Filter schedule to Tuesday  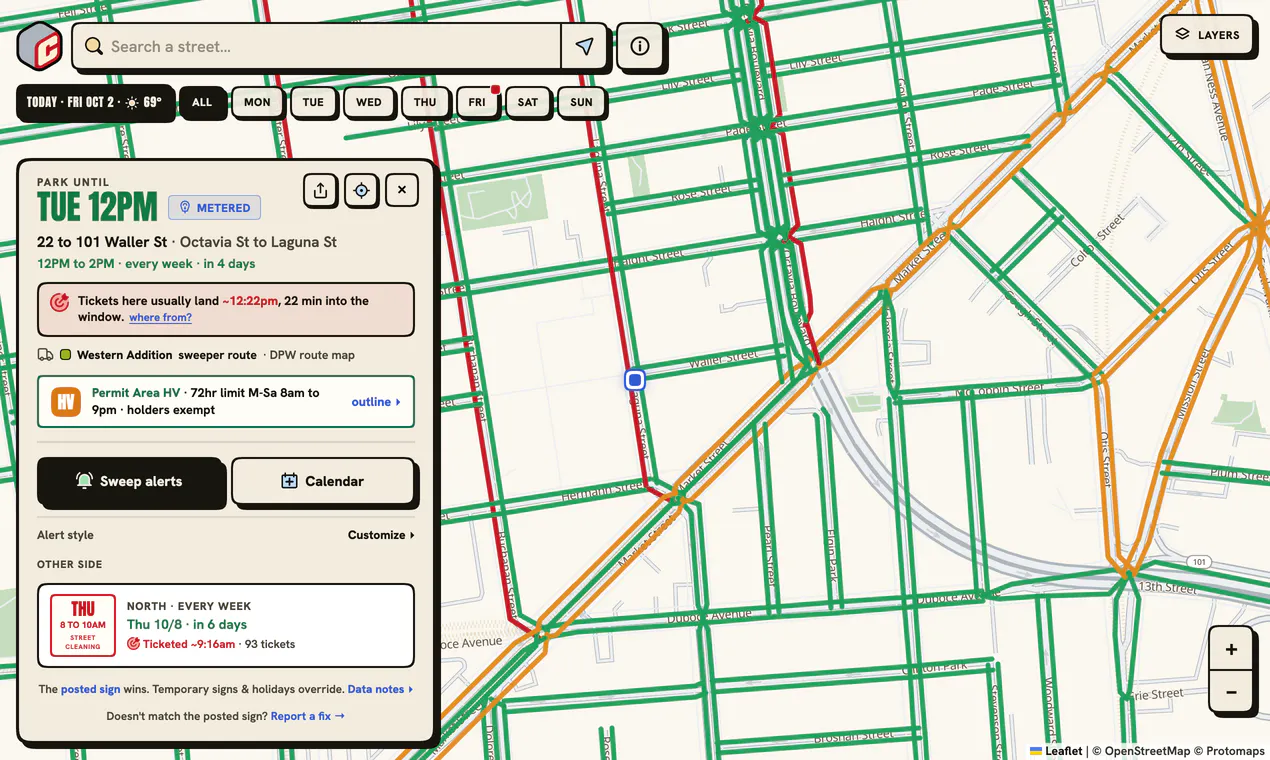pos(313,102)
